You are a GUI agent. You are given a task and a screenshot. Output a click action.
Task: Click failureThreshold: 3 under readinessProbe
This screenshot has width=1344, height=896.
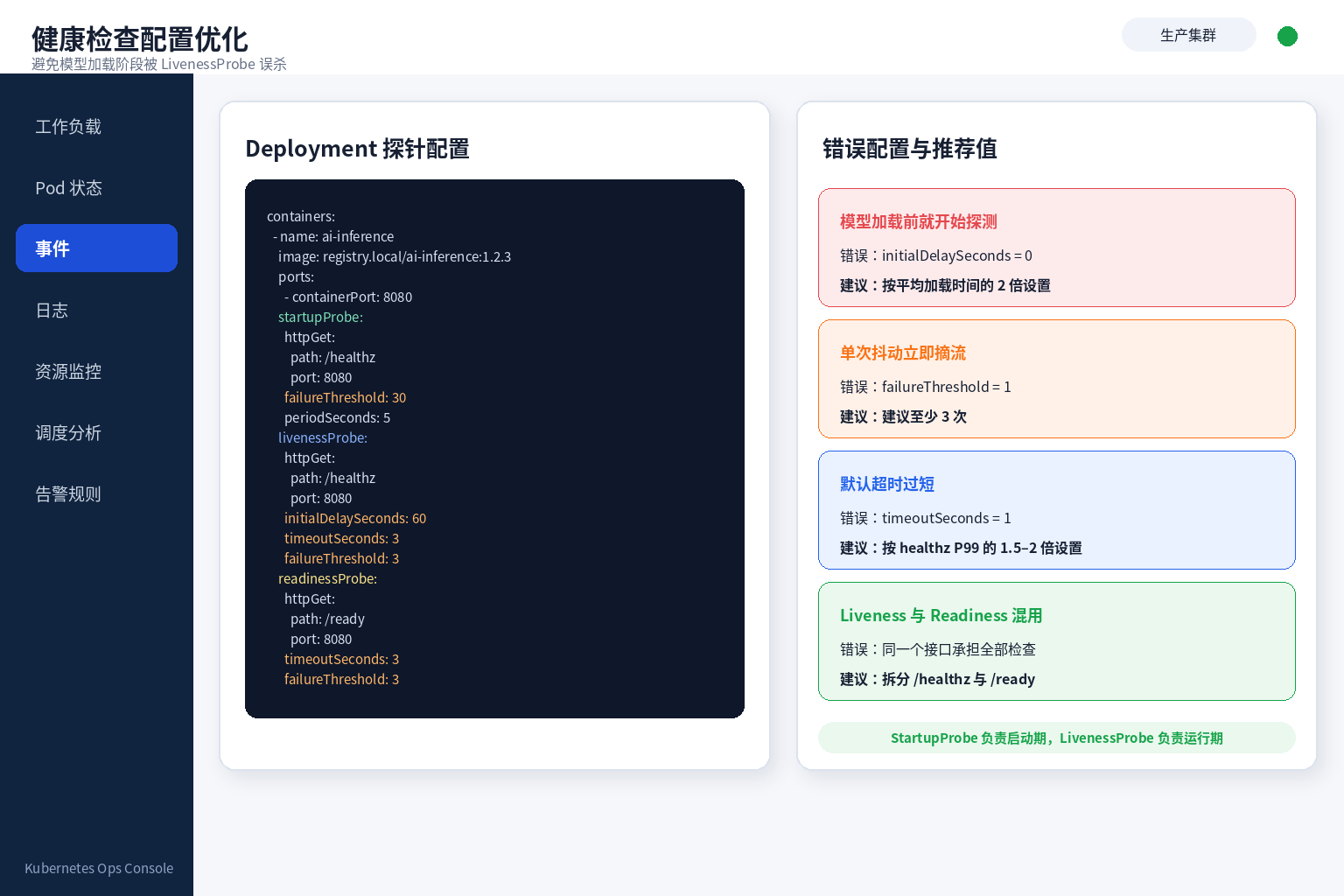pos(341,679)
